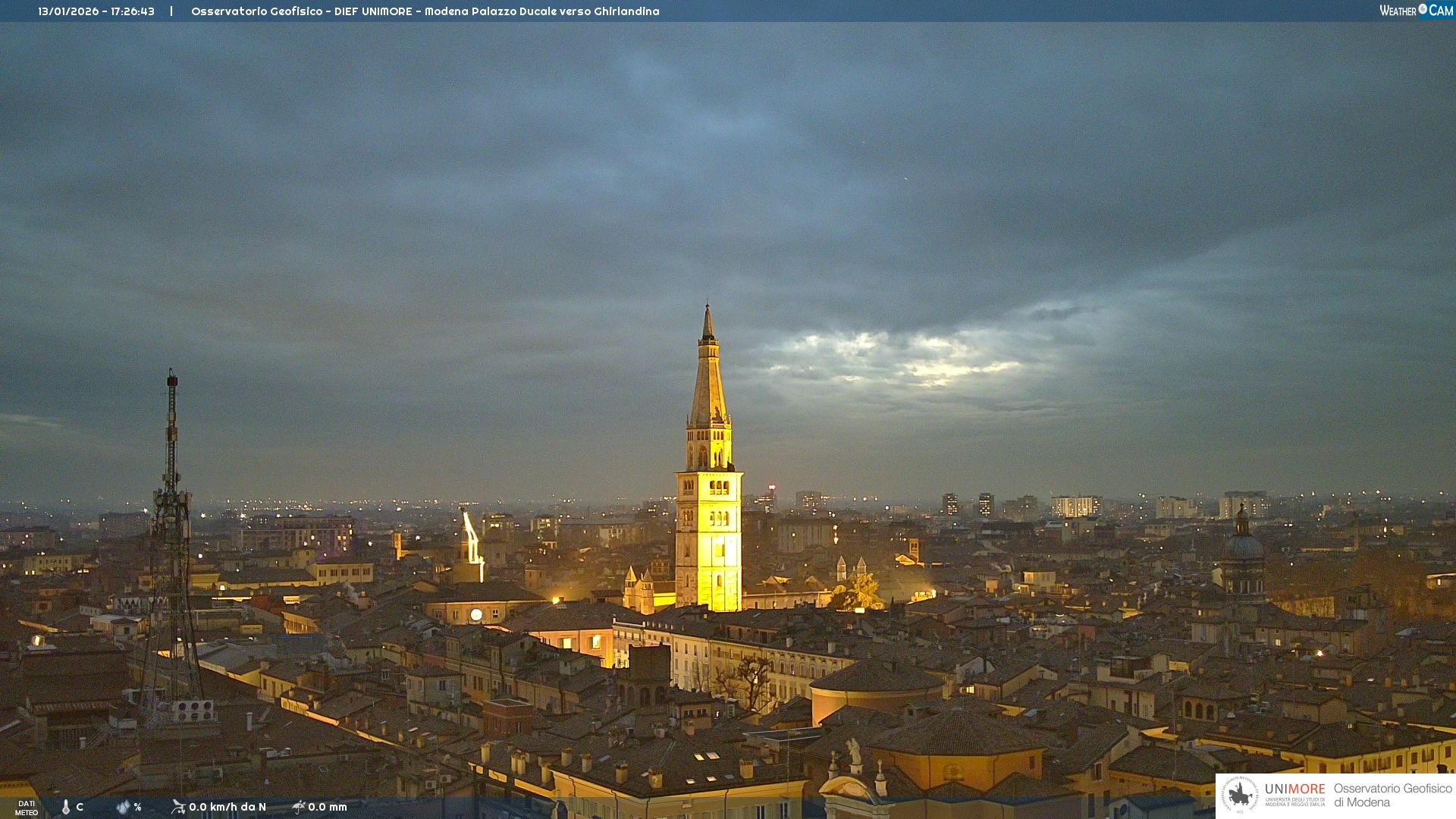Click the UNIMORE red and grey wordmark
This screenshot has width=1456, height=819.
(1294, 789)
